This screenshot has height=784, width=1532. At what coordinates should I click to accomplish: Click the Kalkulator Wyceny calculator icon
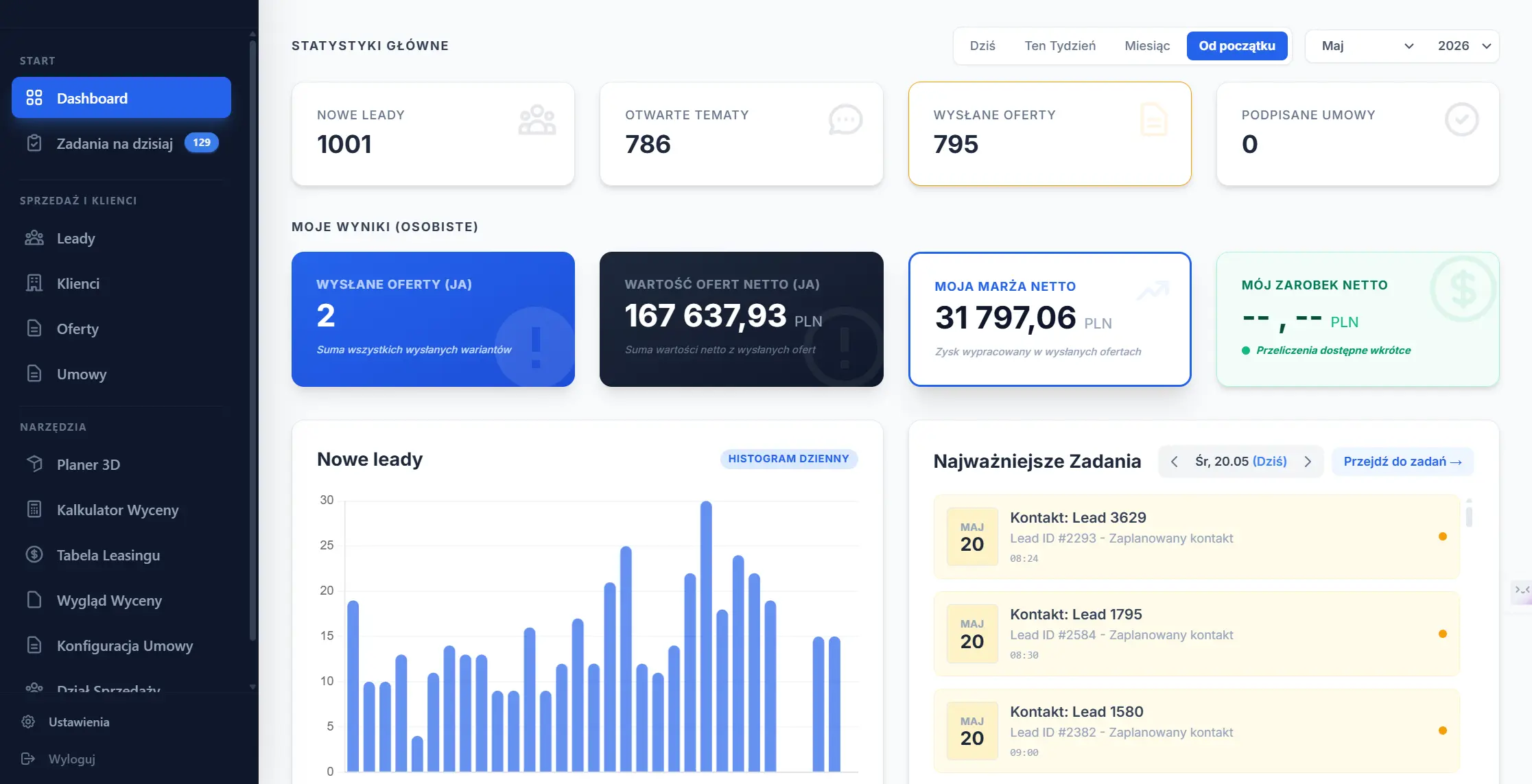[34, 510]
